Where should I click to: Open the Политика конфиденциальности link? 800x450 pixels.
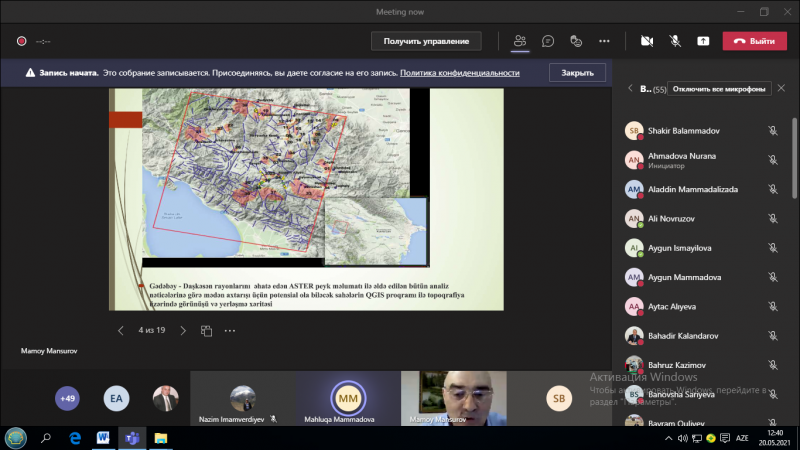coord(460,73)
